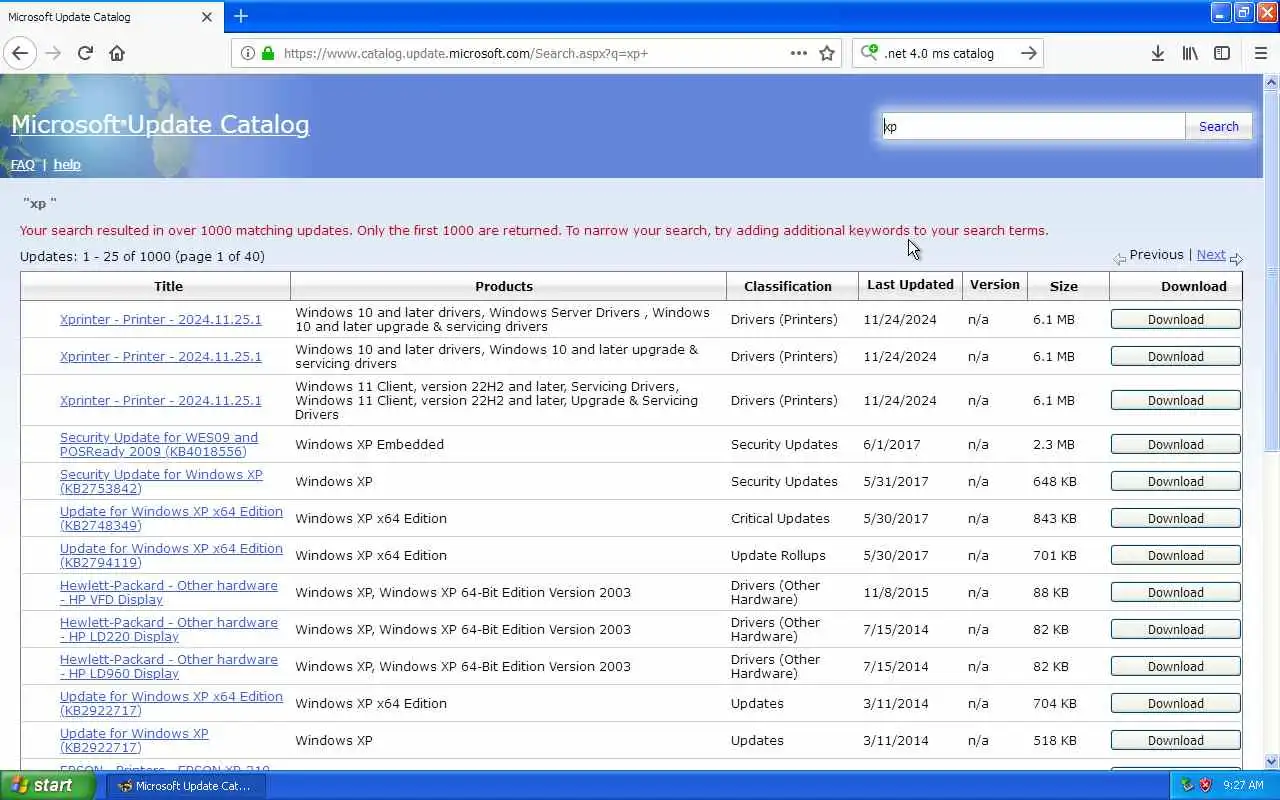Click the browser Forward arrow
1280x800 pixels.
pyautogui.click(x=53, y=53)
